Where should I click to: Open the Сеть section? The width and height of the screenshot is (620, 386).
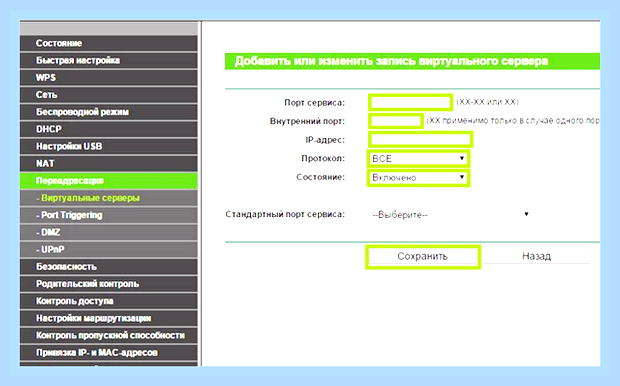pos(109,95)
